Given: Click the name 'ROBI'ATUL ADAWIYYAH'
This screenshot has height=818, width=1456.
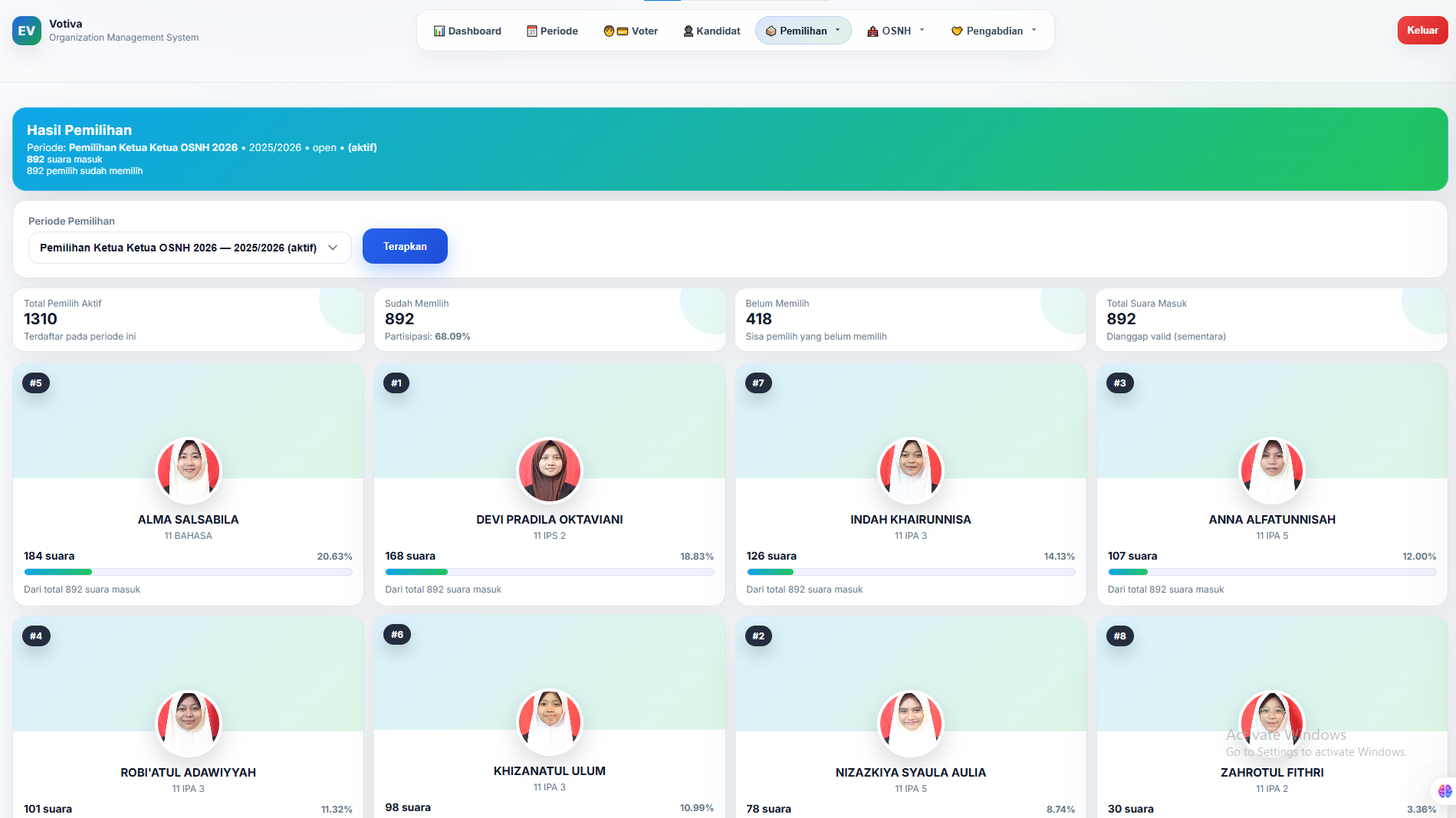Looking at the screenshot, I should click(x=189, y=773).
